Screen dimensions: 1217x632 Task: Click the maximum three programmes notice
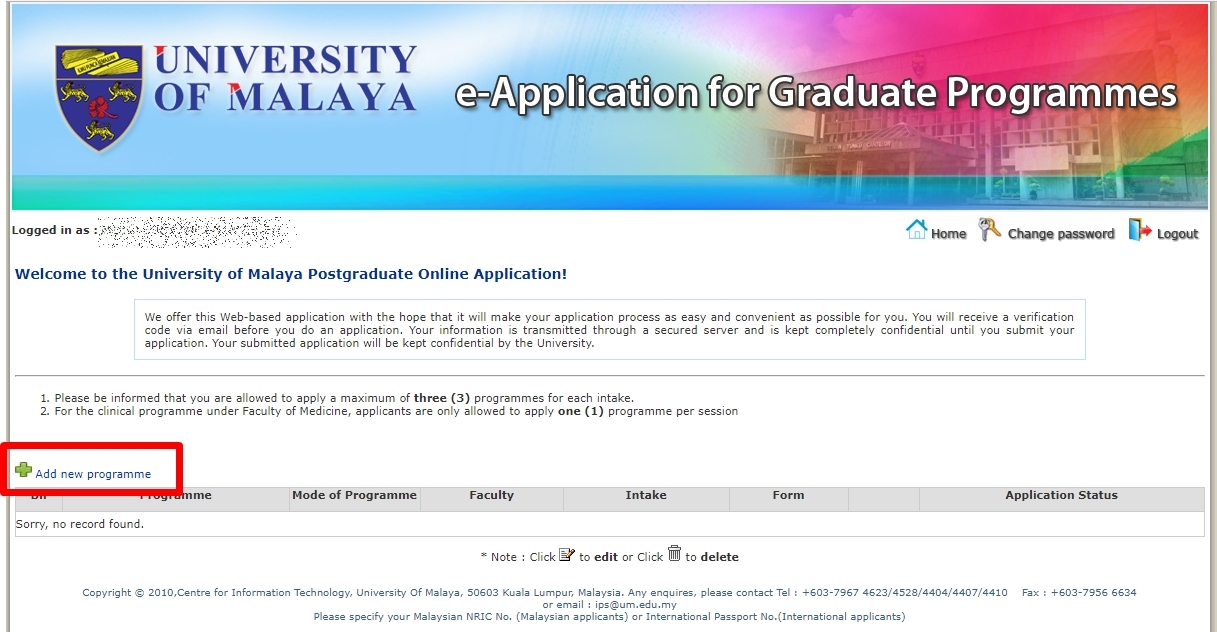pos(344,398)
